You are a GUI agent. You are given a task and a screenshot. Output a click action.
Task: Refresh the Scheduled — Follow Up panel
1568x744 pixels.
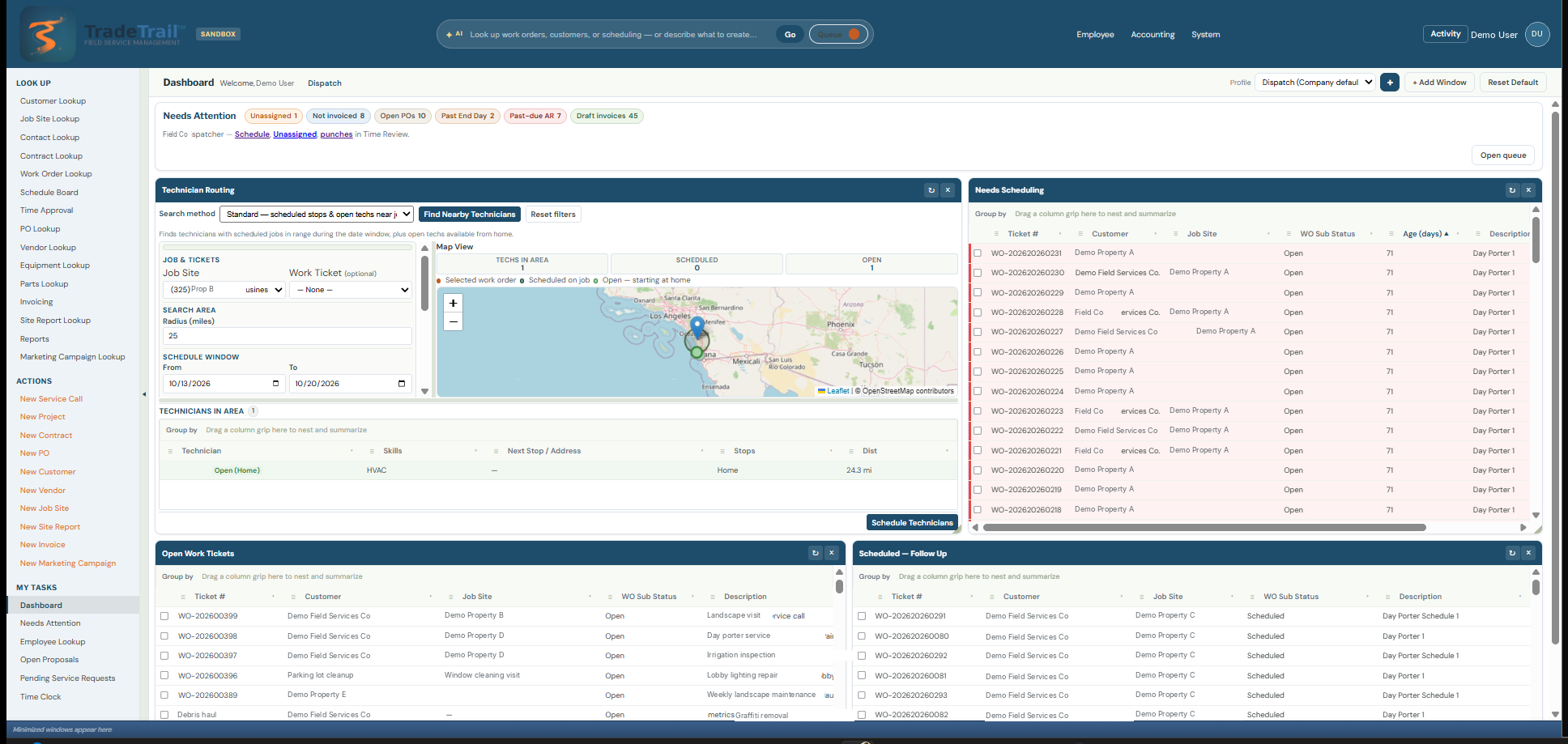click(x=1512, y=553)
